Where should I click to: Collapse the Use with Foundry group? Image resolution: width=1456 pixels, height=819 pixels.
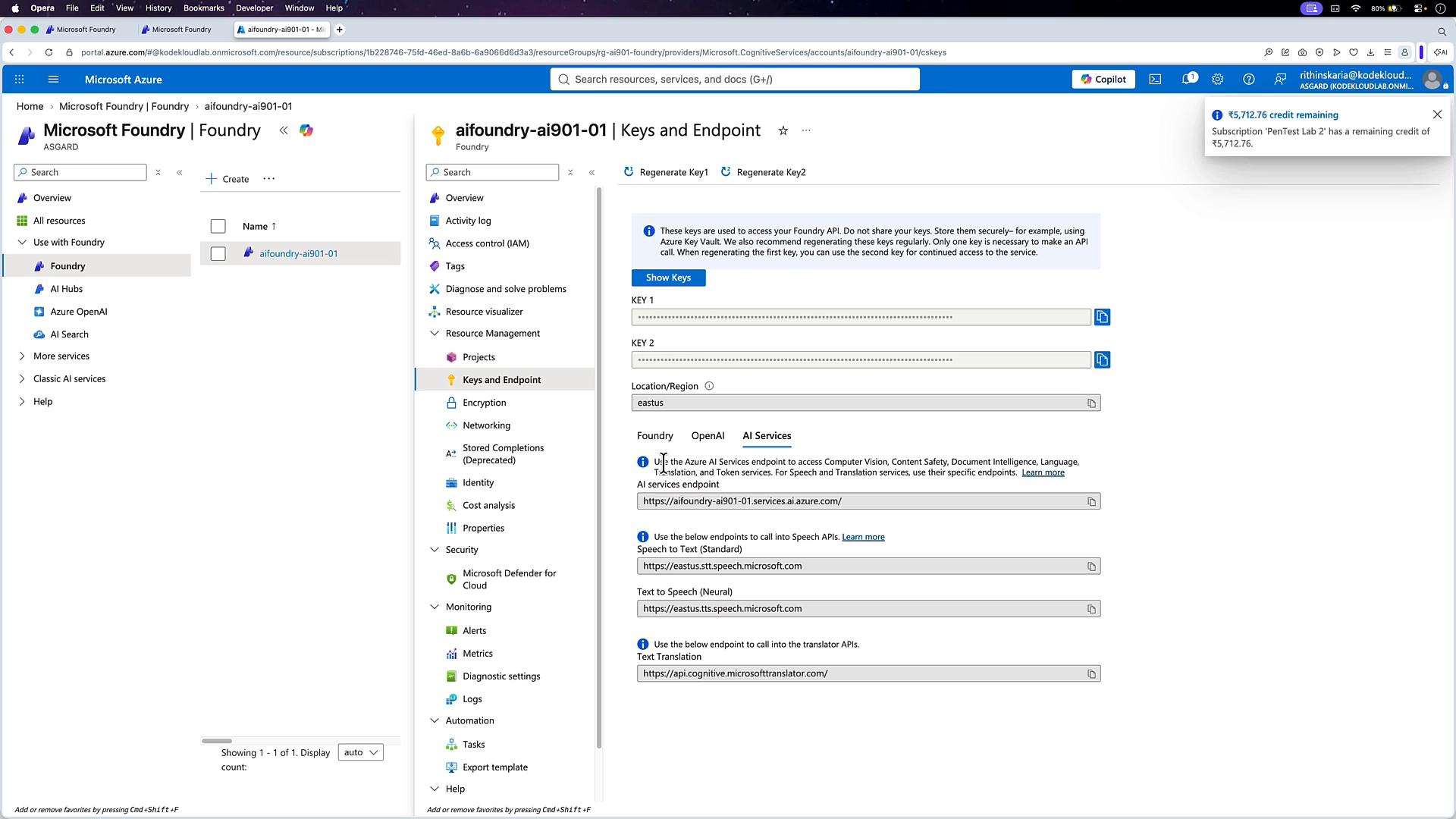click(x=21, y=243)
